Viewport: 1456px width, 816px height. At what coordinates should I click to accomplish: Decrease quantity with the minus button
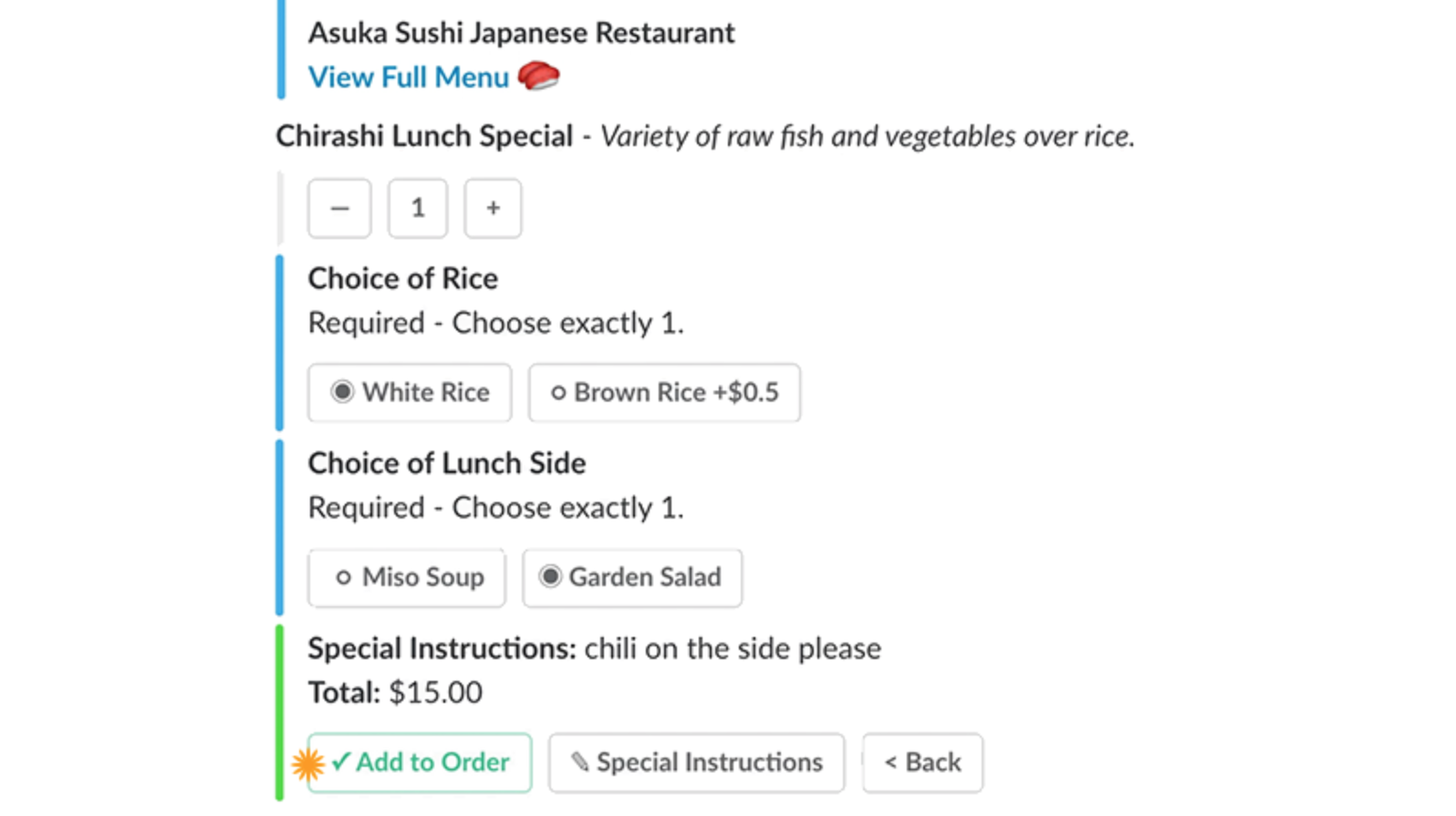(x=339, y=209)
